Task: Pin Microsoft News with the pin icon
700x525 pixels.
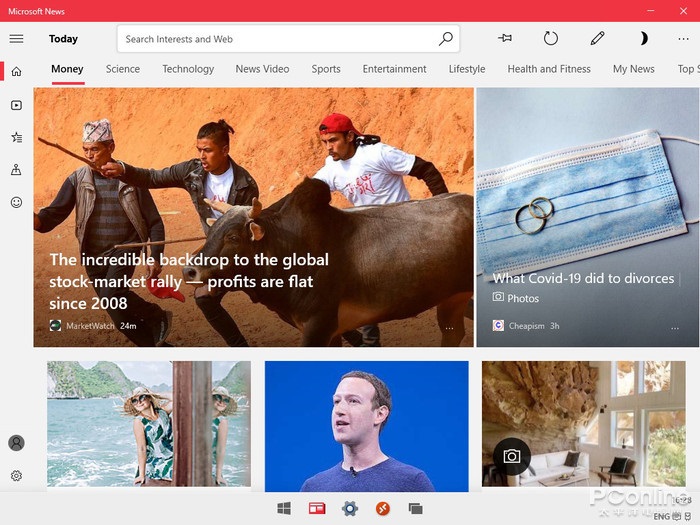Action: pos(505,38)
